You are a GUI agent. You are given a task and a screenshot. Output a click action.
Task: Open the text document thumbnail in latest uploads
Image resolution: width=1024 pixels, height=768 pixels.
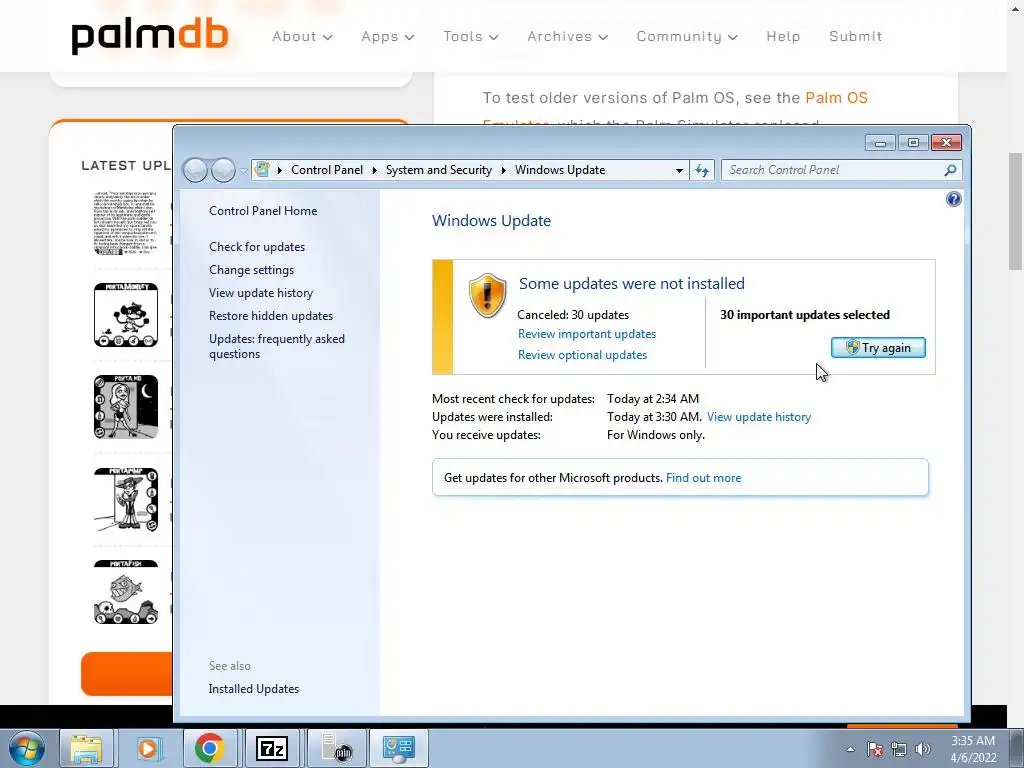126,223
